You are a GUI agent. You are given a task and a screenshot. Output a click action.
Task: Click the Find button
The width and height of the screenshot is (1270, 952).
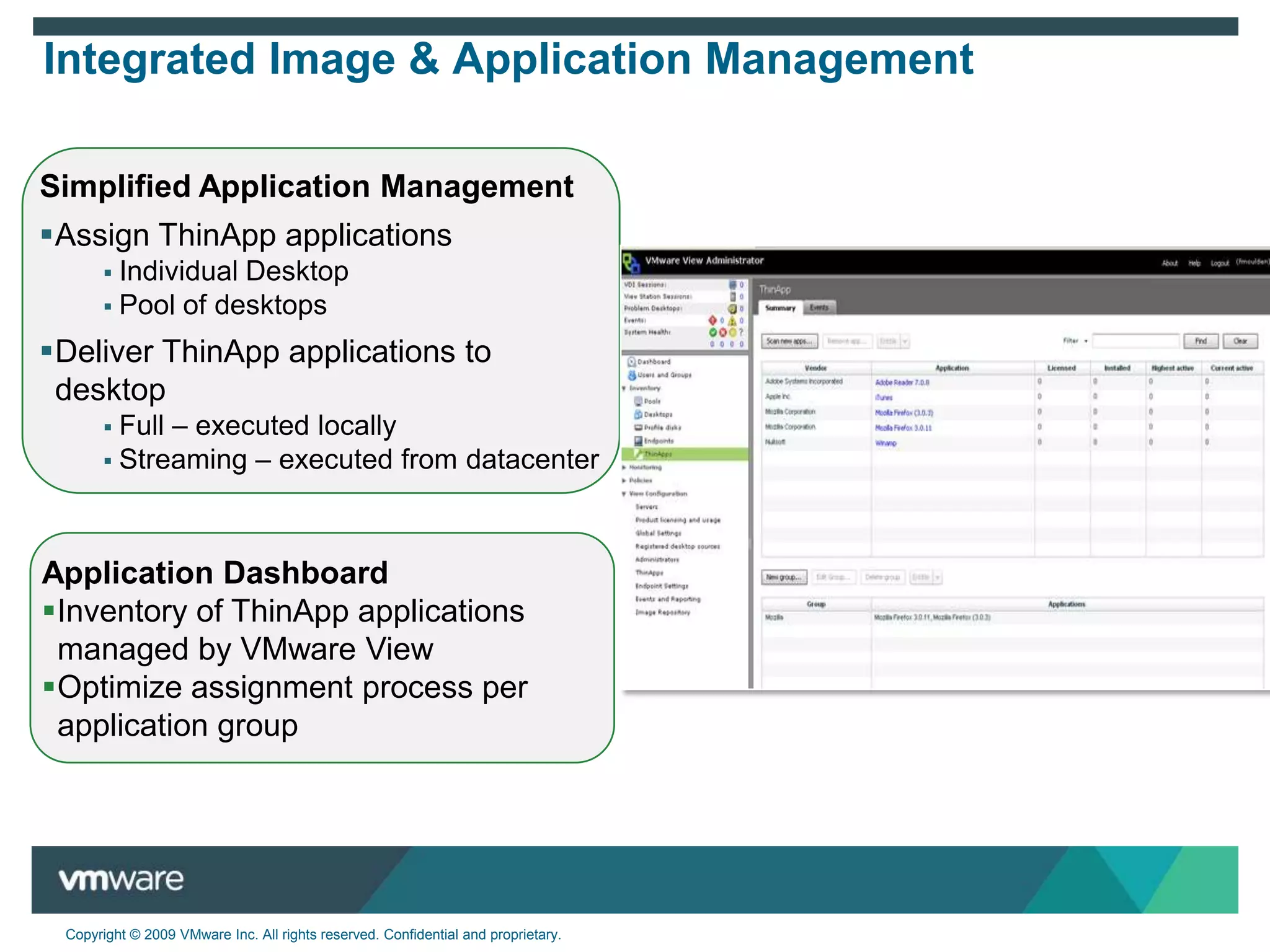1201,341
